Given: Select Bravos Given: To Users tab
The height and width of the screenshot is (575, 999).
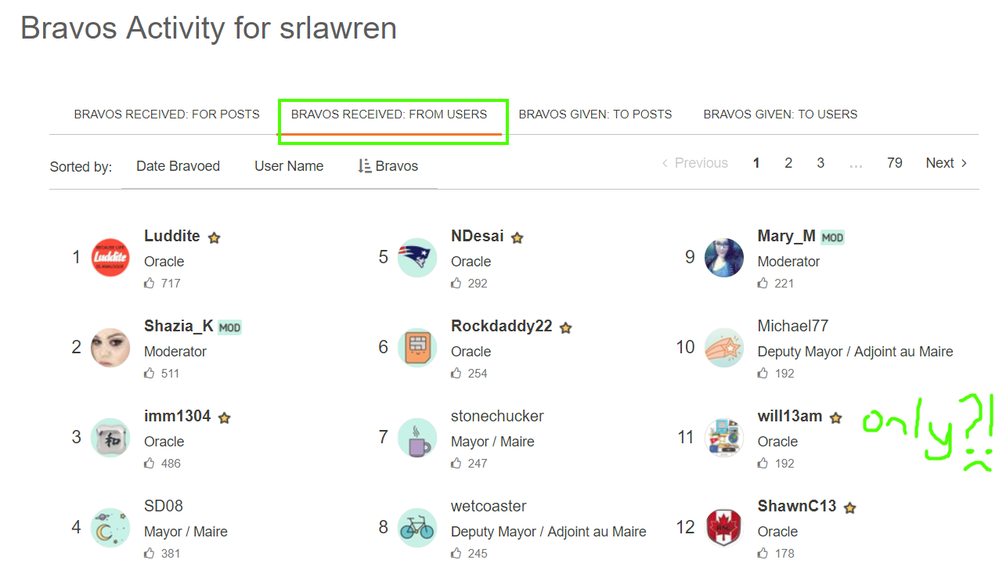Looking at the screenshot, I should (780, 114).
